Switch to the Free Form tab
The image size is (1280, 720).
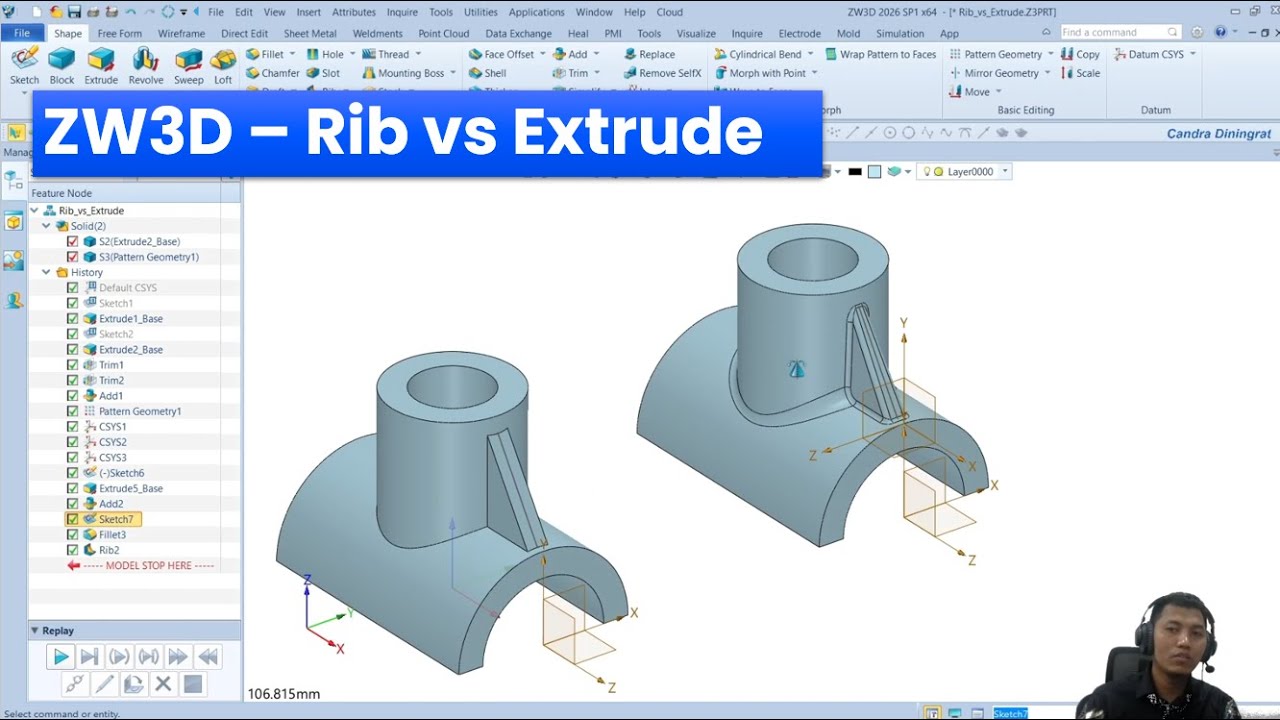click(x=120, y=33)
